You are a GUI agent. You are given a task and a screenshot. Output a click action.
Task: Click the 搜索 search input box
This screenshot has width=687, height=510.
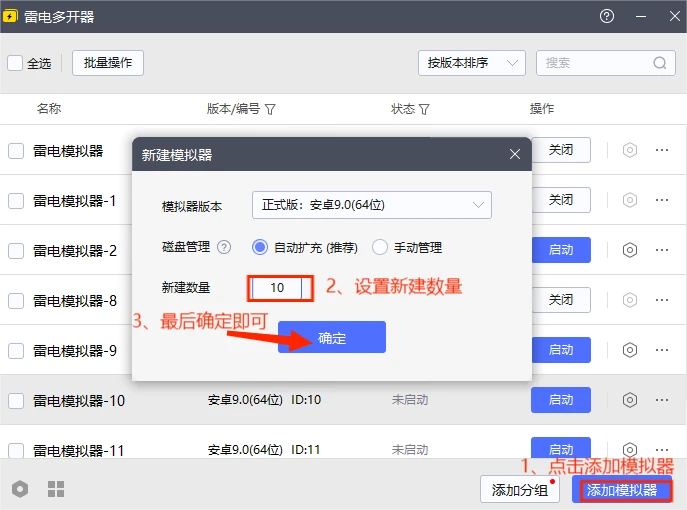(606, 63)
